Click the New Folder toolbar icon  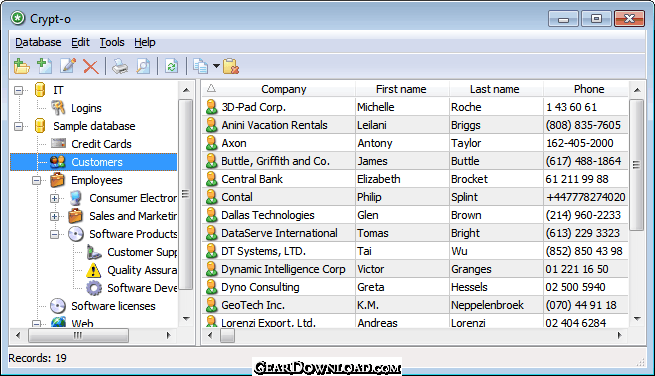point(22,66)
